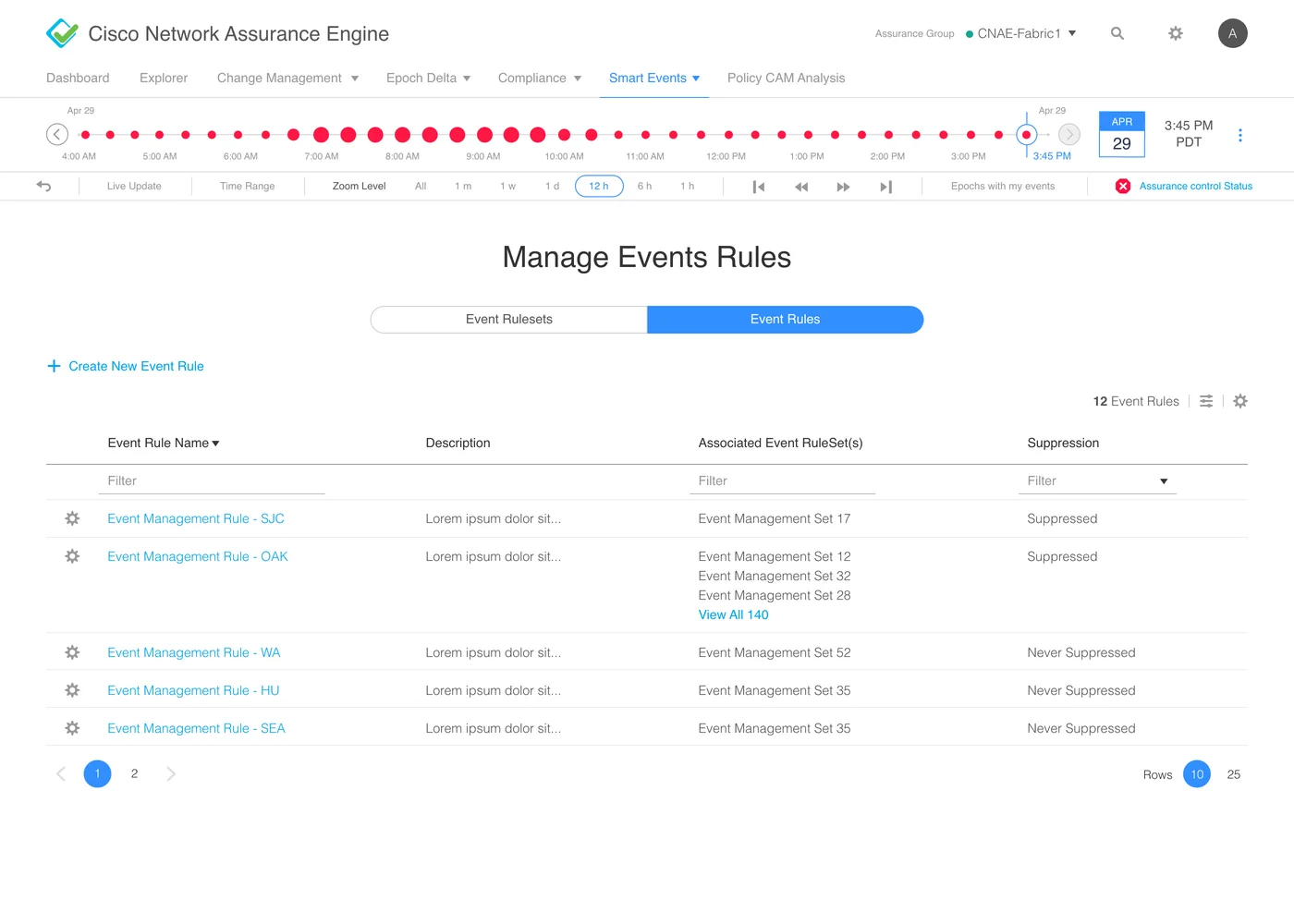Open gear menu for Event Management Rule - SJC
The image size is (1294, 924).
pos(72,518)
